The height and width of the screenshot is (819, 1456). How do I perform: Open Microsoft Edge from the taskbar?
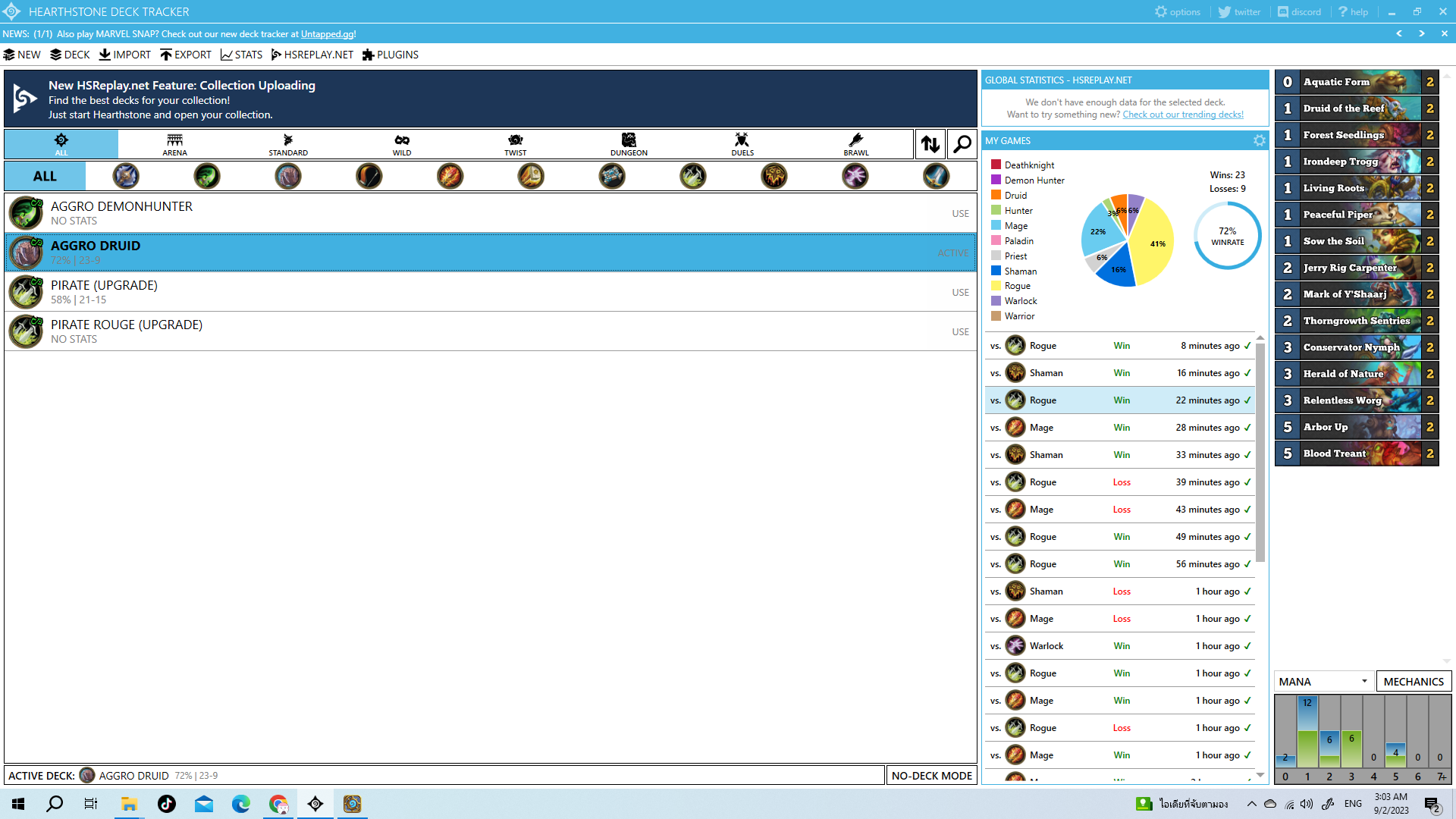241,804
